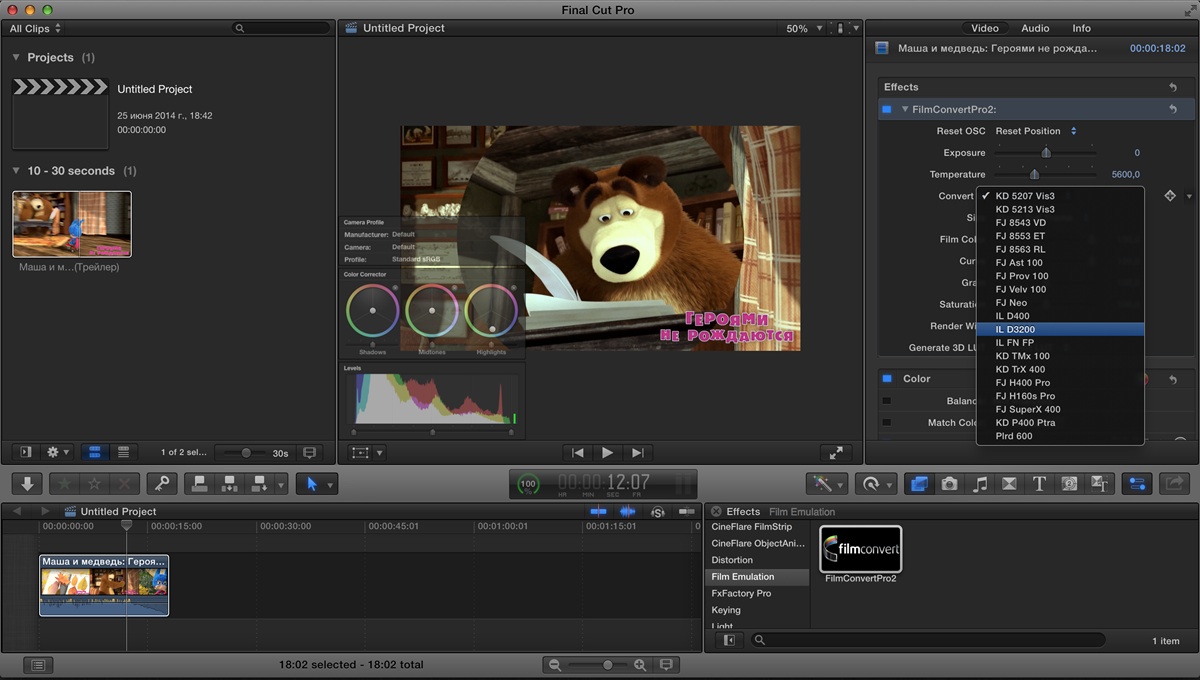The height and width of the screenshot is (680, 1200).
Task: Click the Import Media down-arrow button
Action: coord(27,484)
